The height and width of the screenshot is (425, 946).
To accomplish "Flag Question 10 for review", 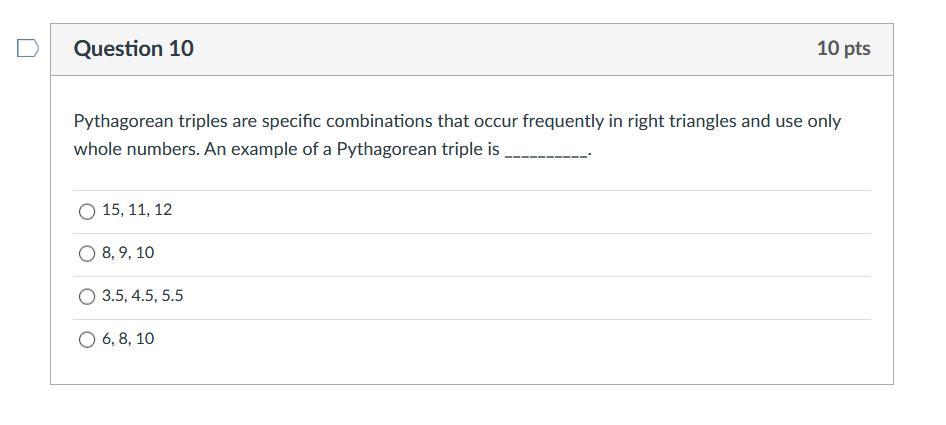I will coord(28,49).
